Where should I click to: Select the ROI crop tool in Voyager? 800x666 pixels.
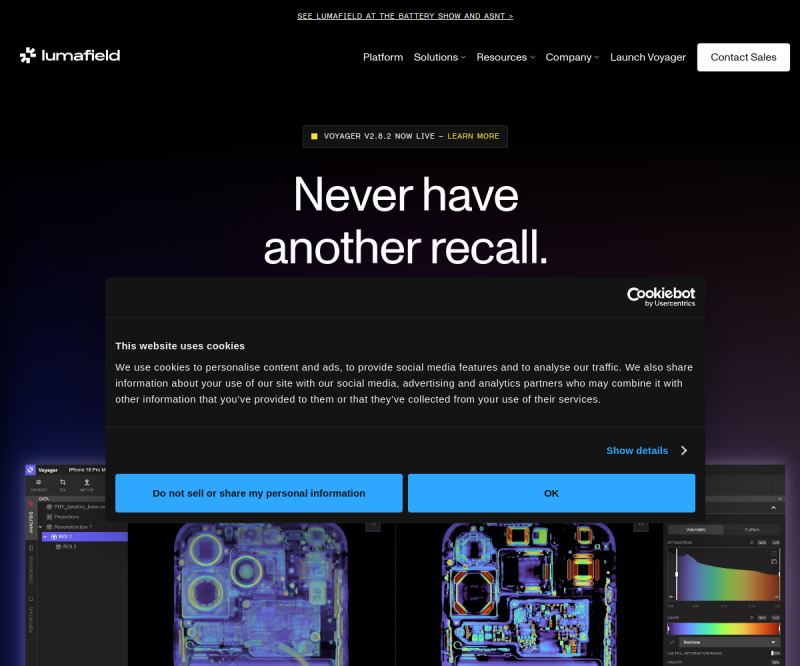(63, 482)
